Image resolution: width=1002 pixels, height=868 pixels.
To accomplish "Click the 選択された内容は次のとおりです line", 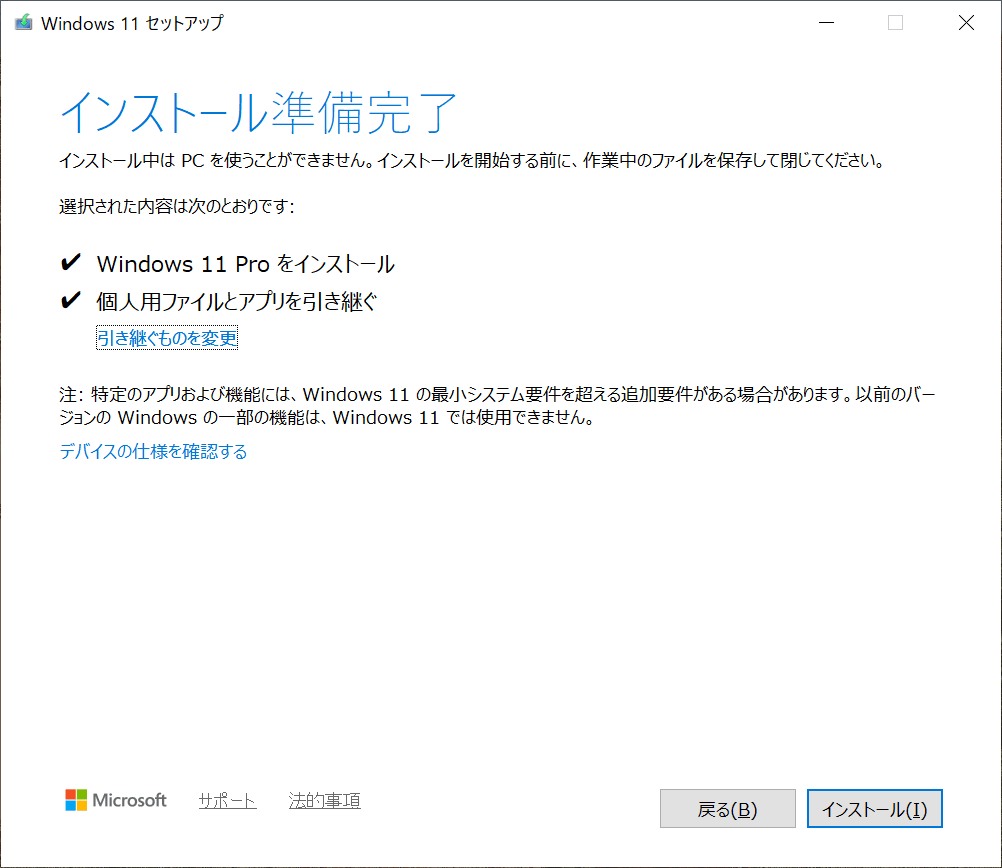I will (x=177, y=207).
